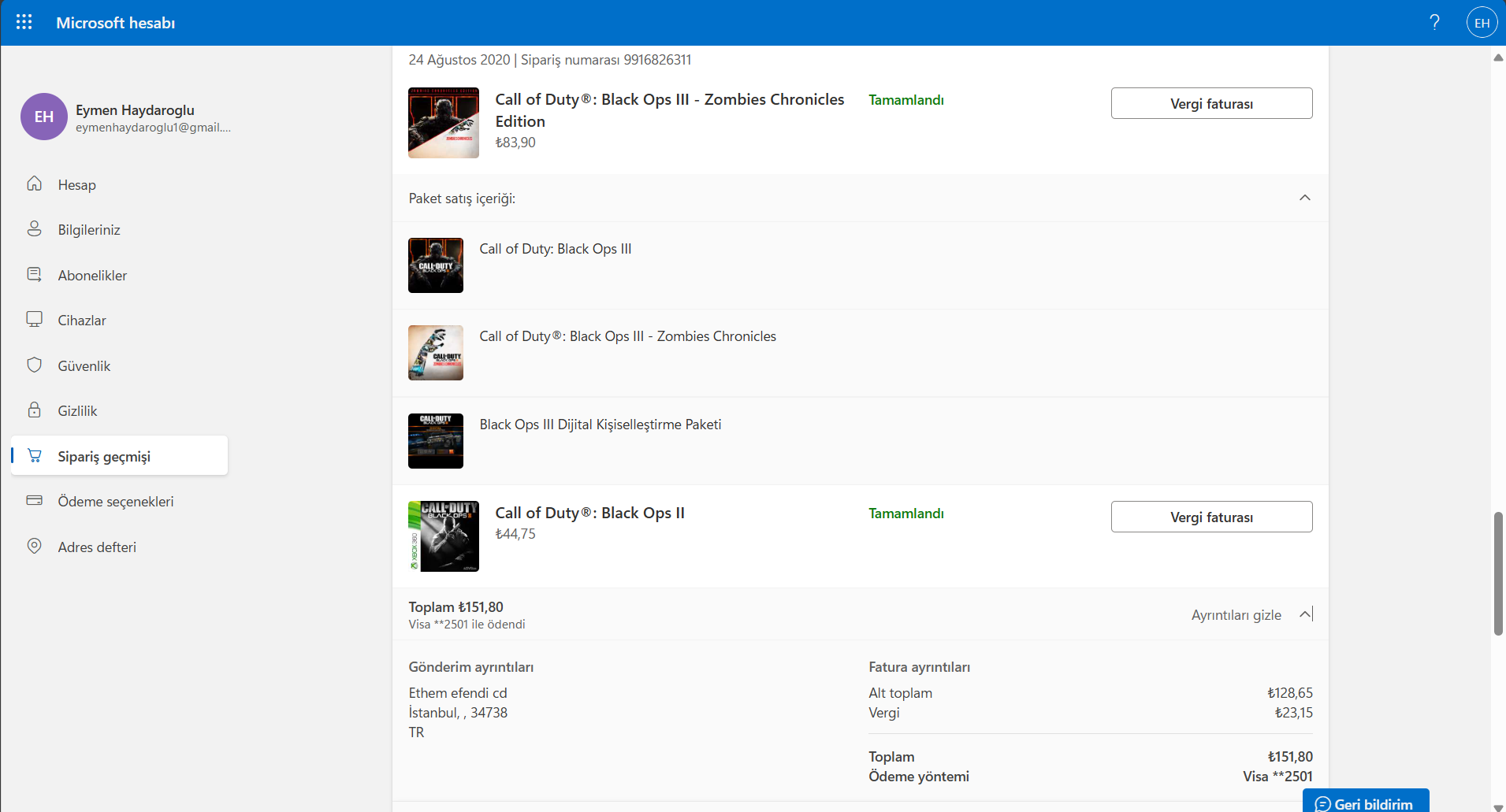Click the person icon beside Bilgileriniz
Screen dimensions: 1506x812
click(x=35, y=229)
